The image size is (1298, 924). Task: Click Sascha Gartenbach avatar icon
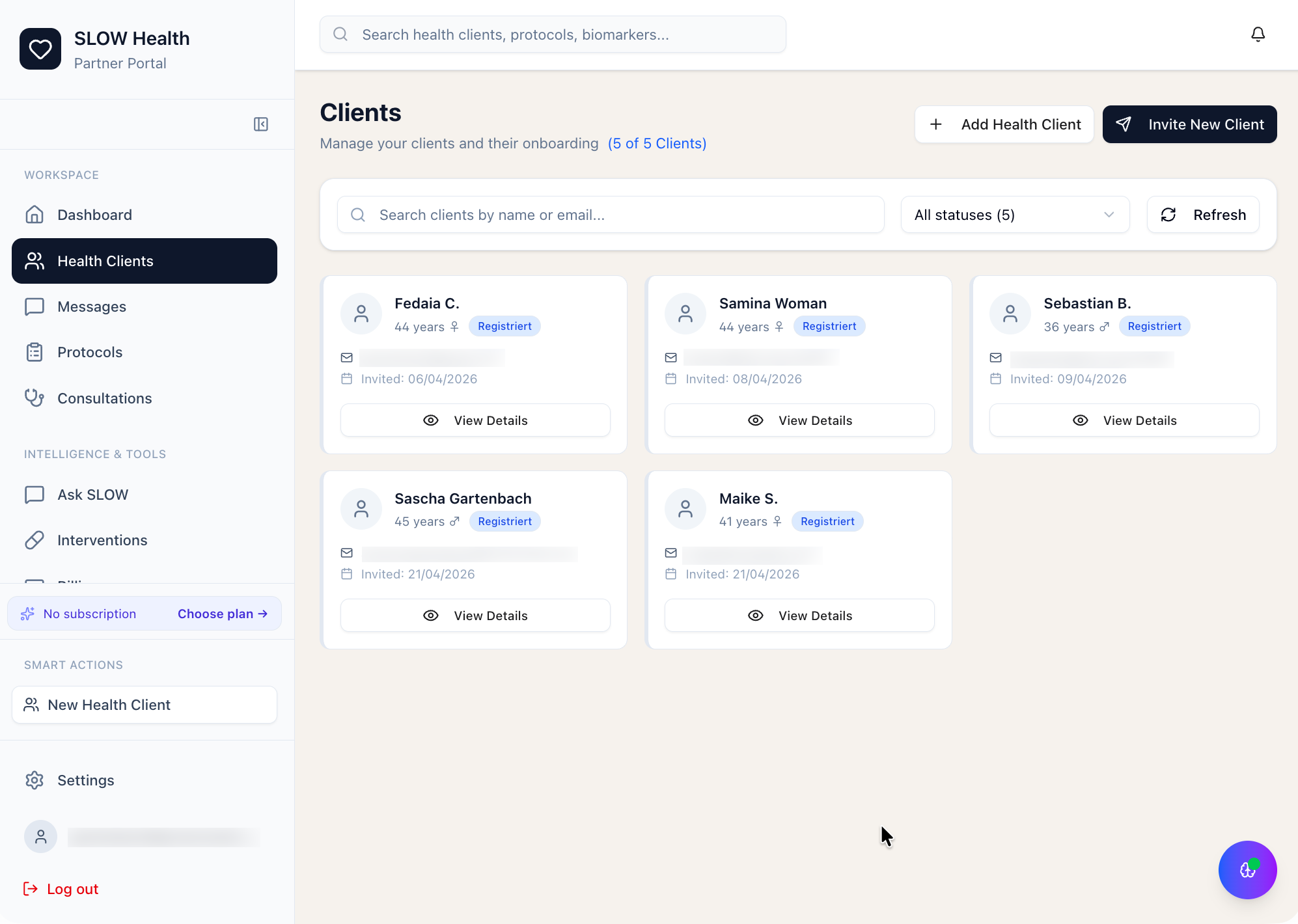coord(361,509)
